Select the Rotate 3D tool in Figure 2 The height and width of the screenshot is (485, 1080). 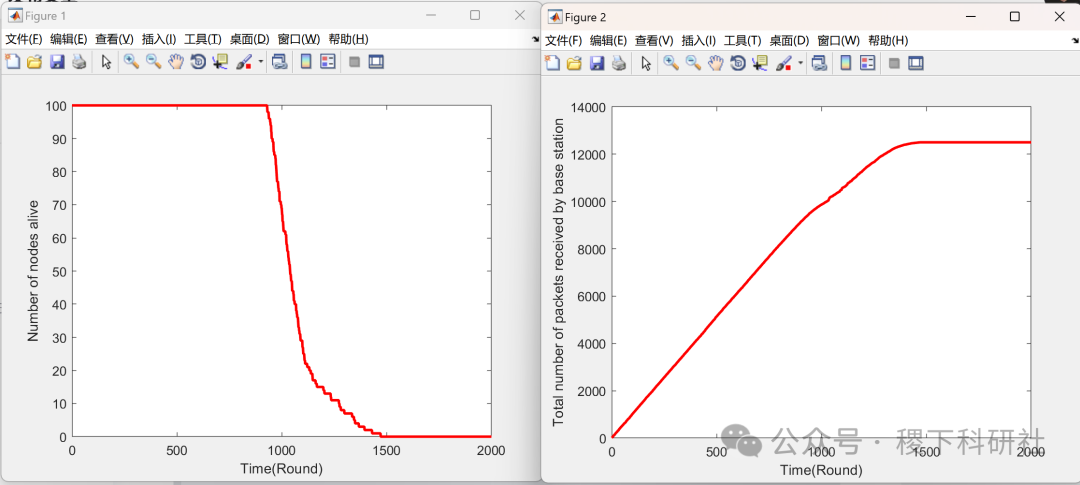click(x=738, y=64)
